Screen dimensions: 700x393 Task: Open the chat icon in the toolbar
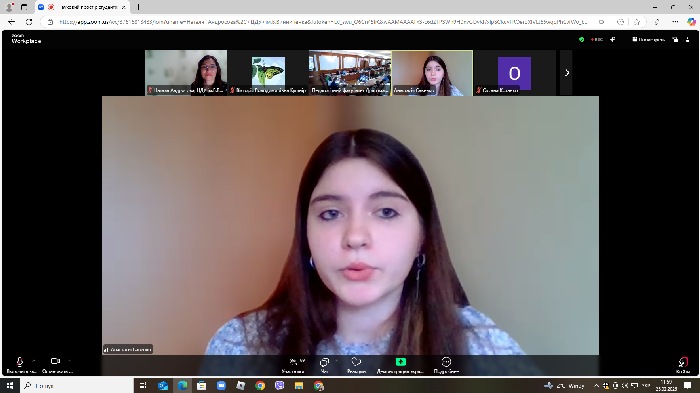click(x=325, y=362)
